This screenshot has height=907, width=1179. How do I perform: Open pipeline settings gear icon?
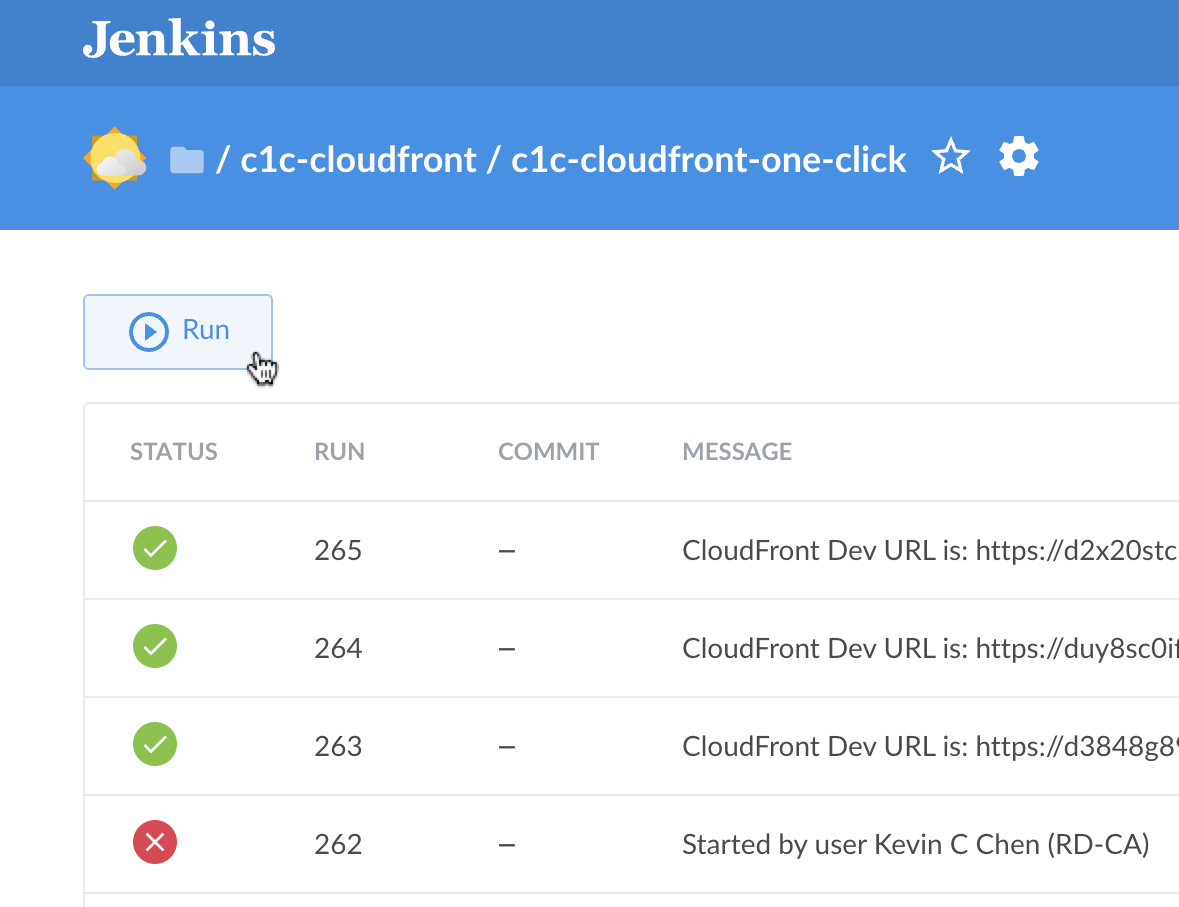click(x=1018, y=156)
